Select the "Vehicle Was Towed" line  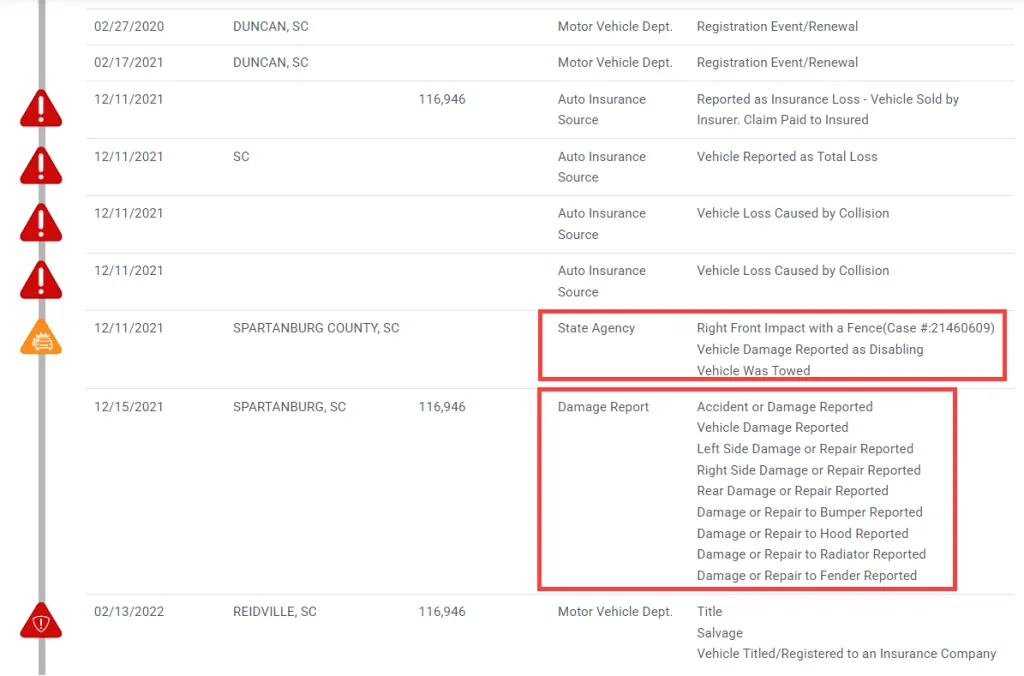(754, 370)
